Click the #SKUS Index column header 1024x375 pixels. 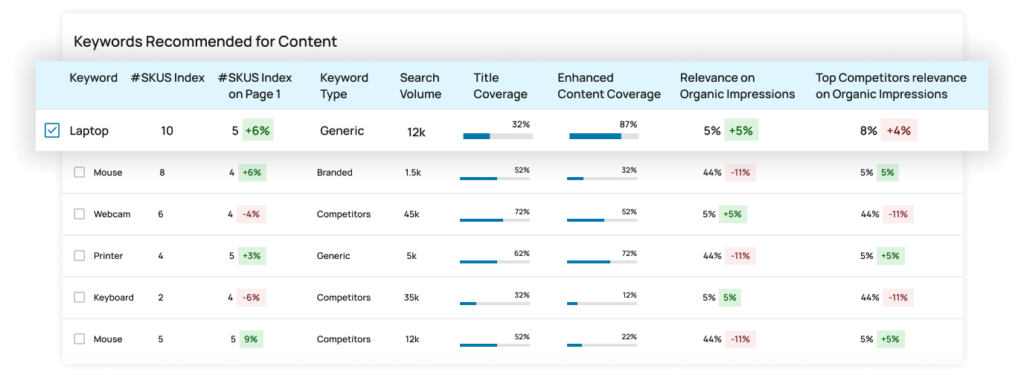pyautogui.click(x=167, y=78)
